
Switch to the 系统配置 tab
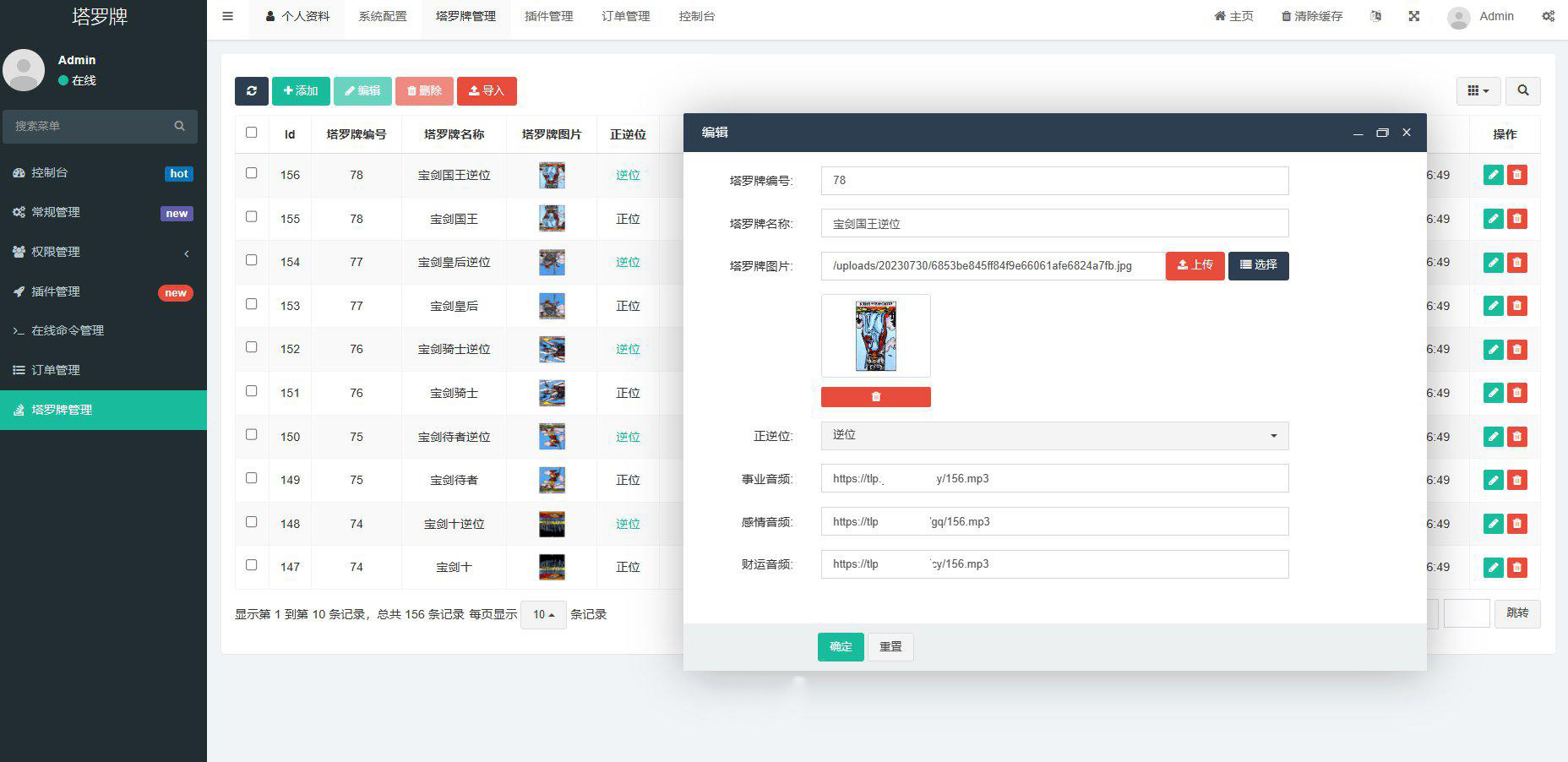(x=382, y=16)
